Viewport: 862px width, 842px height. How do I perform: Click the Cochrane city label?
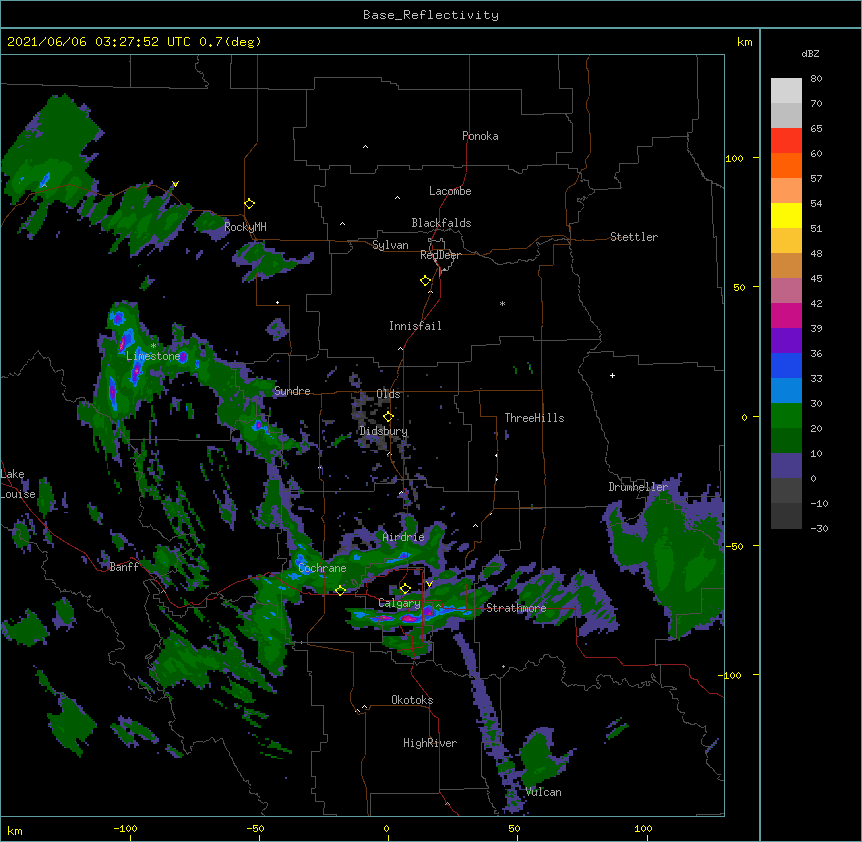322,568
